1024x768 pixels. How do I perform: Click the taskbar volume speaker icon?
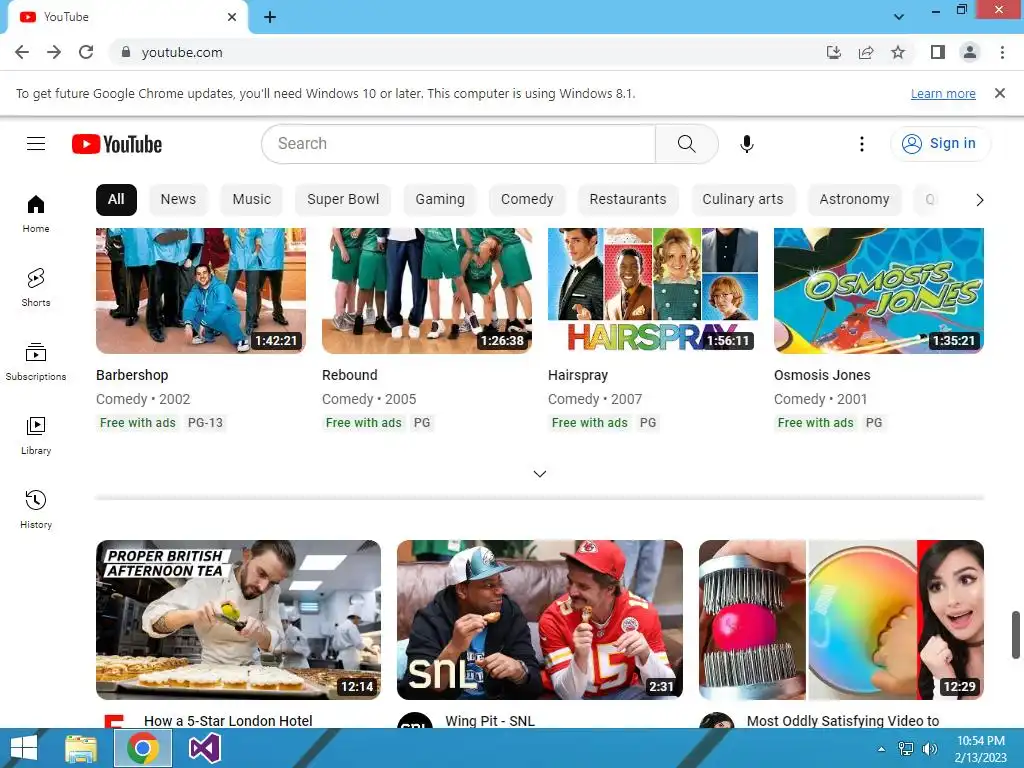[x=929, y=748]
